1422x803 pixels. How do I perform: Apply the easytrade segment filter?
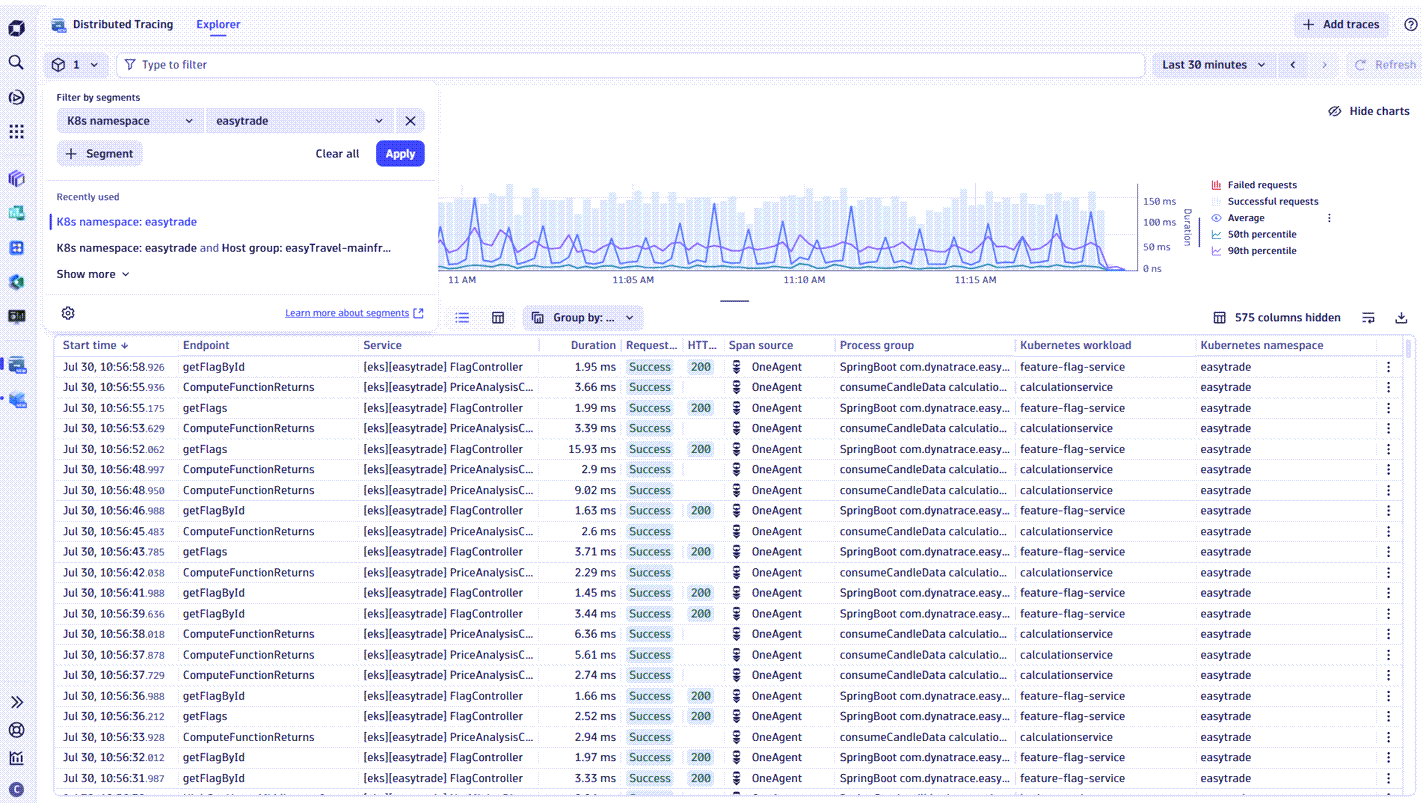tap(400, 153)
